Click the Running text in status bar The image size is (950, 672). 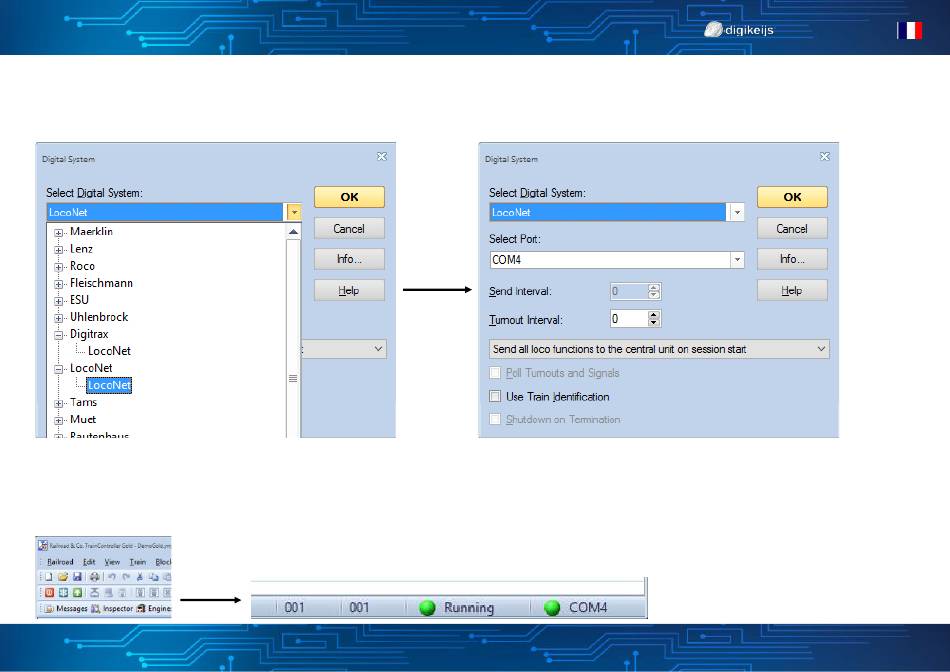(469, 607)
